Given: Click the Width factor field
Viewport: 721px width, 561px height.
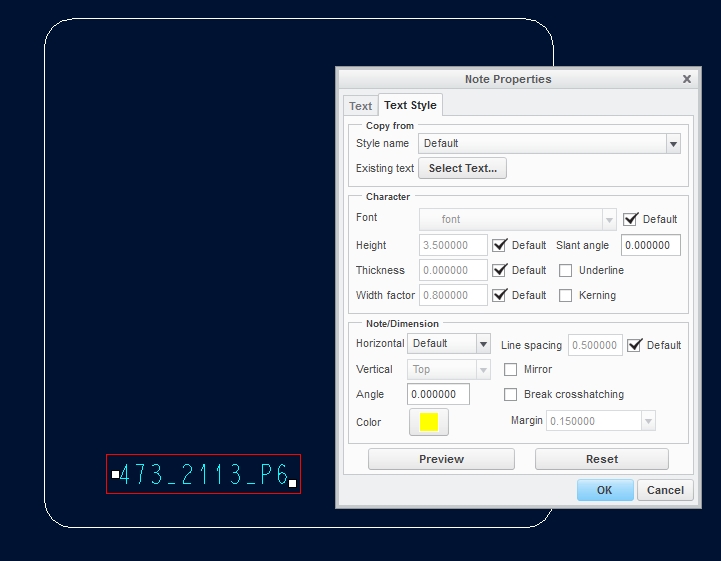Looking at the screenshot, I should coord(453,295).
